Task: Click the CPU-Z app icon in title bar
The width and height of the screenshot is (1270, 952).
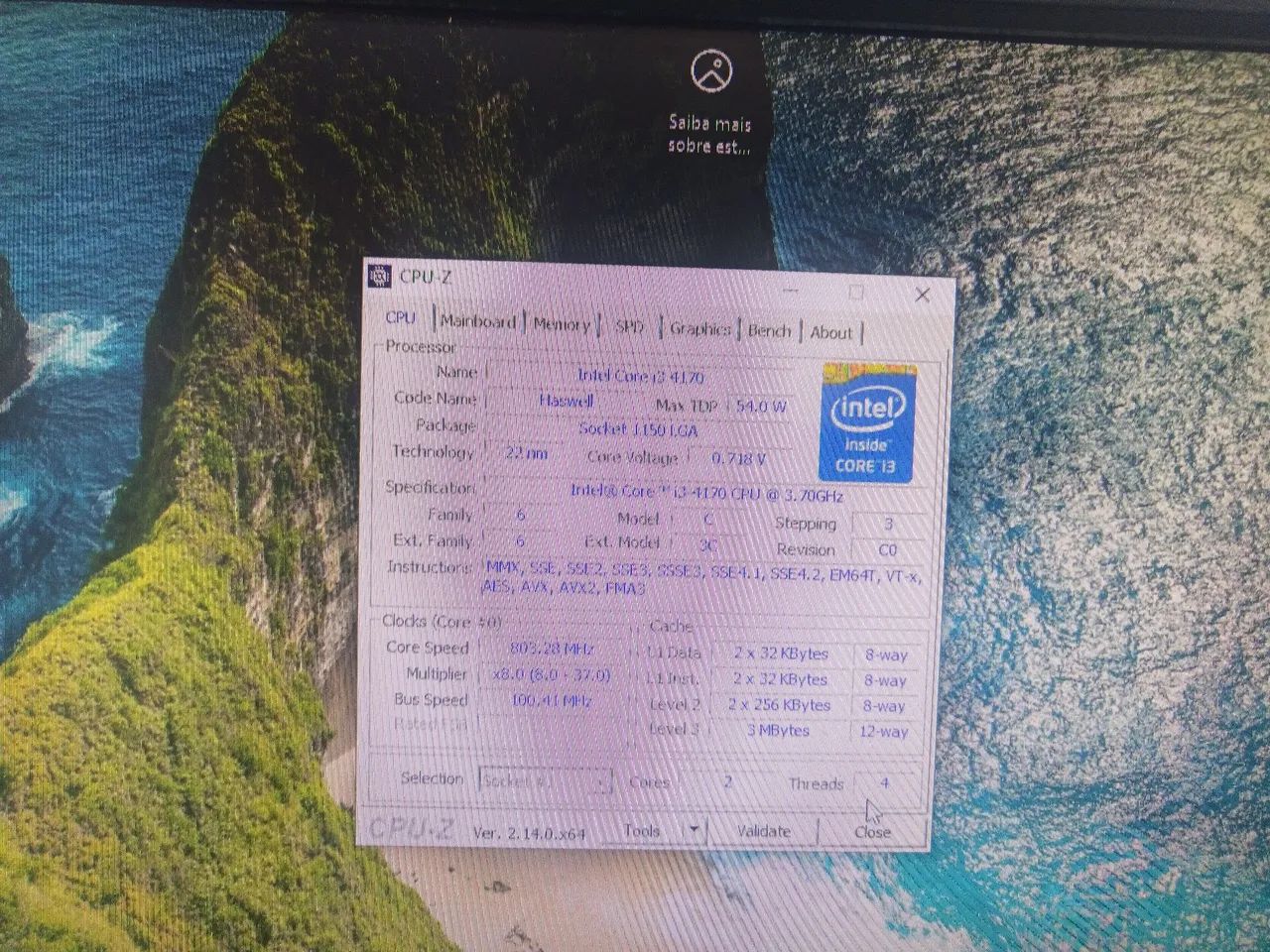Action: 380,277
